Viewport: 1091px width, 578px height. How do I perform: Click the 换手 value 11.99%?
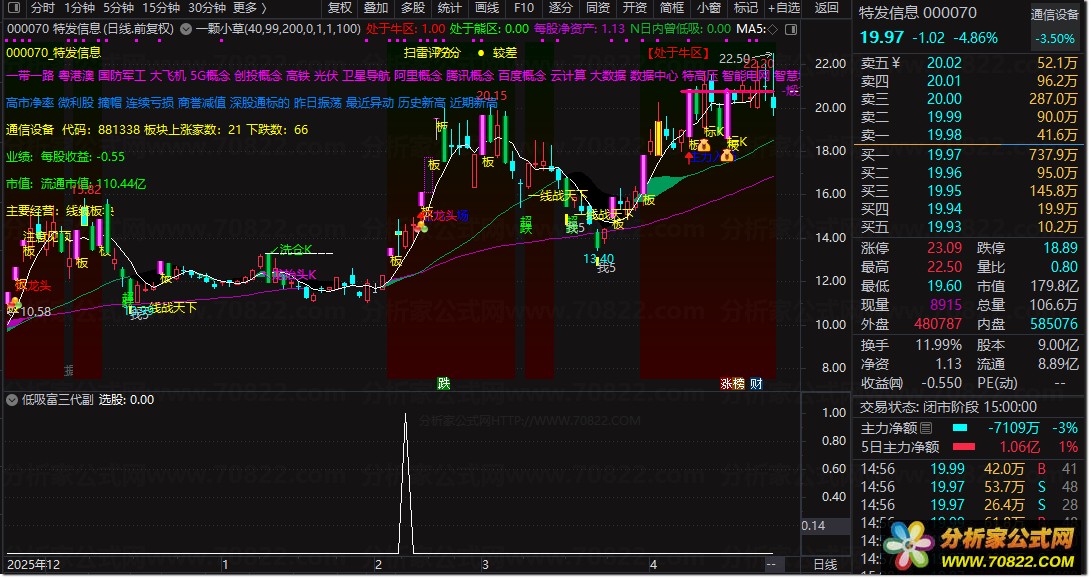[938, 345]
